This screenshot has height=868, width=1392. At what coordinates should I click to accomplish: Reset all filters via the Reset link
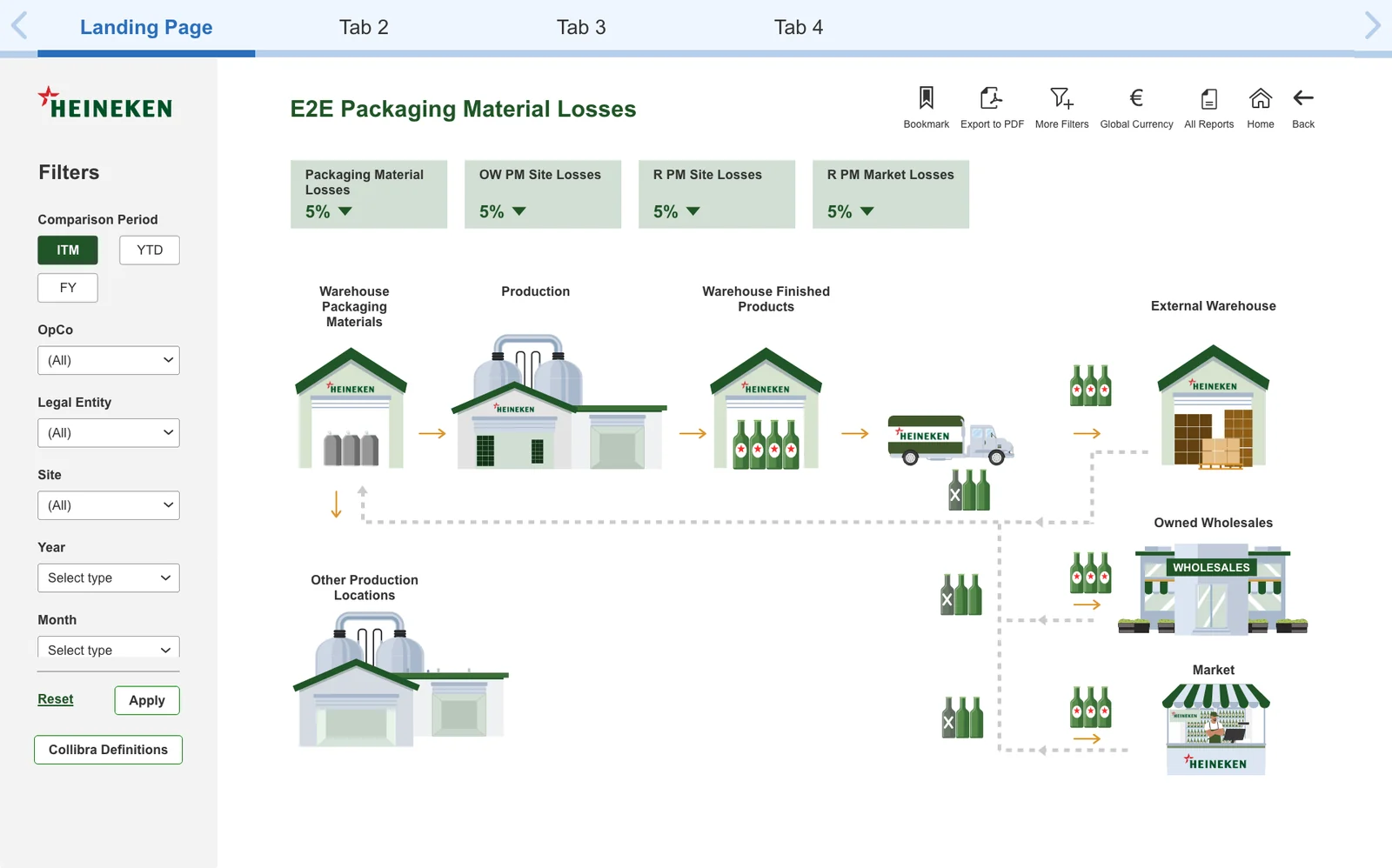click(x=56, y=699)
